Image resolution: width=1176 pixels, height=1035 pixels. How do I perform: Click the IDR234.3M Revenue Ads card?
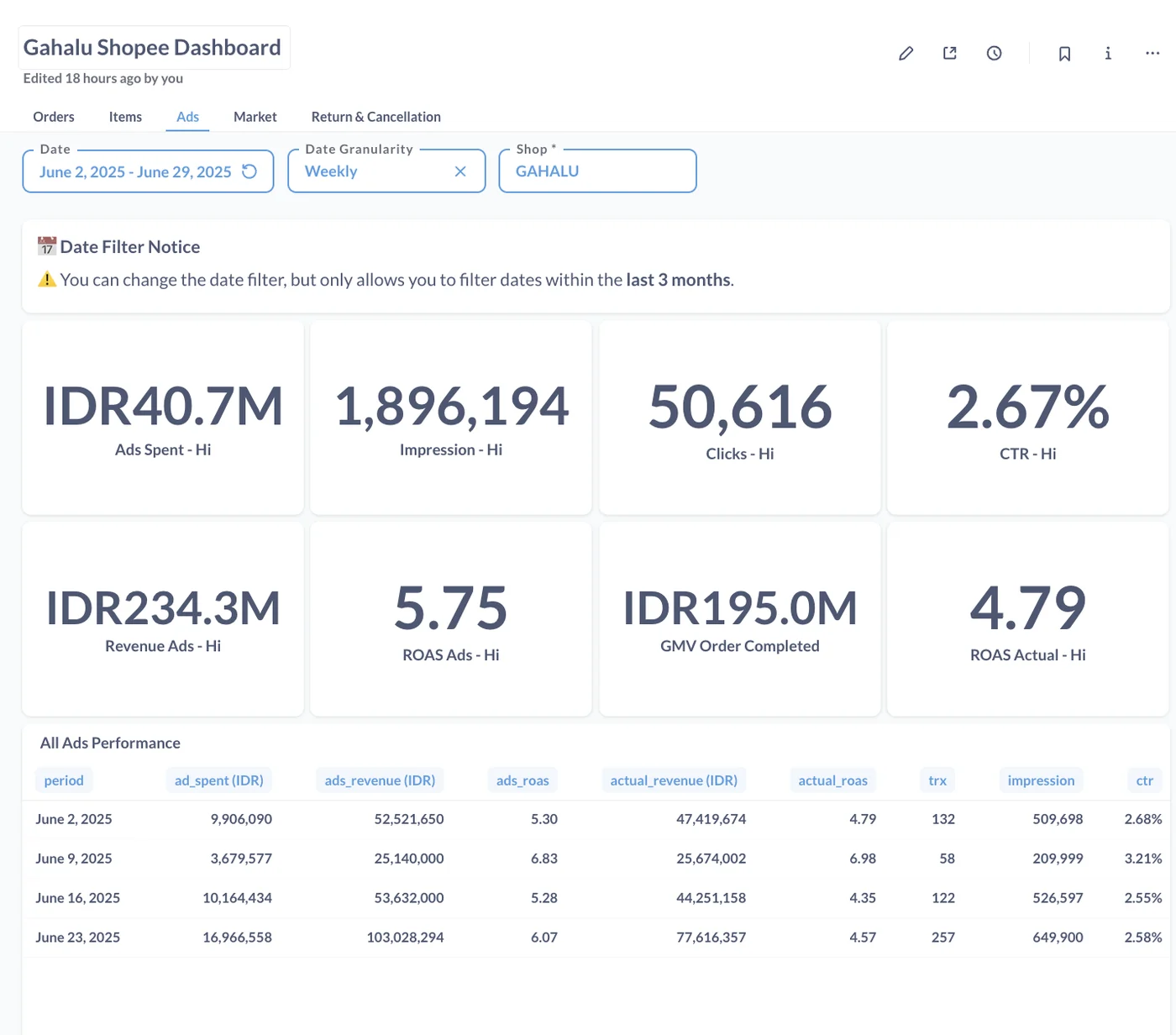click(x=163, y=619)
